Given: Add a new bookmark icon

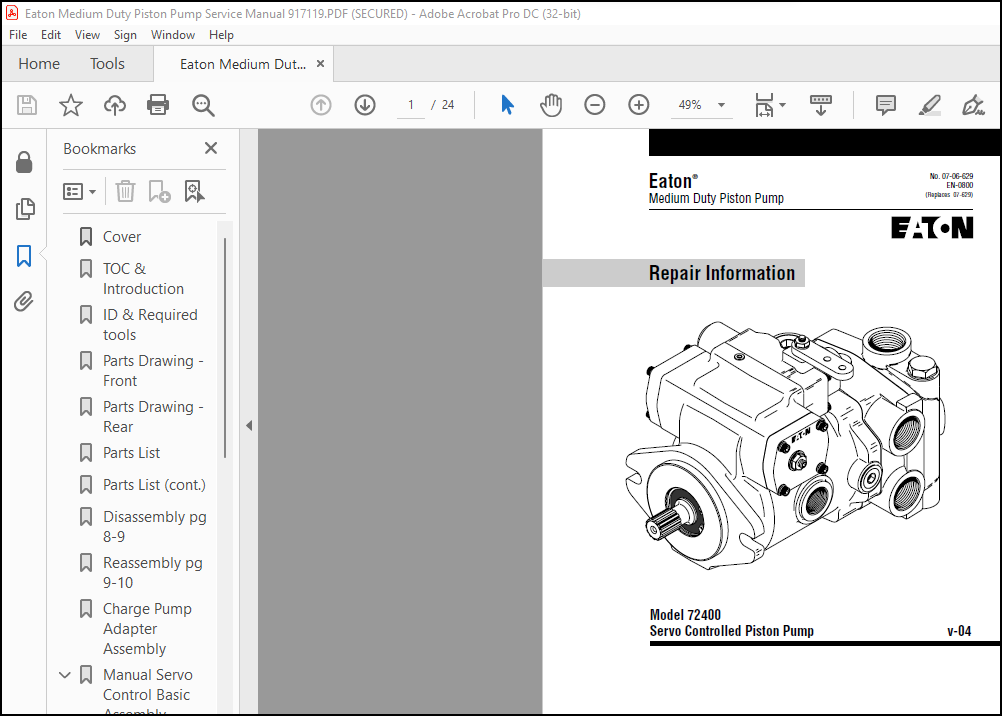Looking at the screenshot, I should pyautogui.click(x=159, y=191).
